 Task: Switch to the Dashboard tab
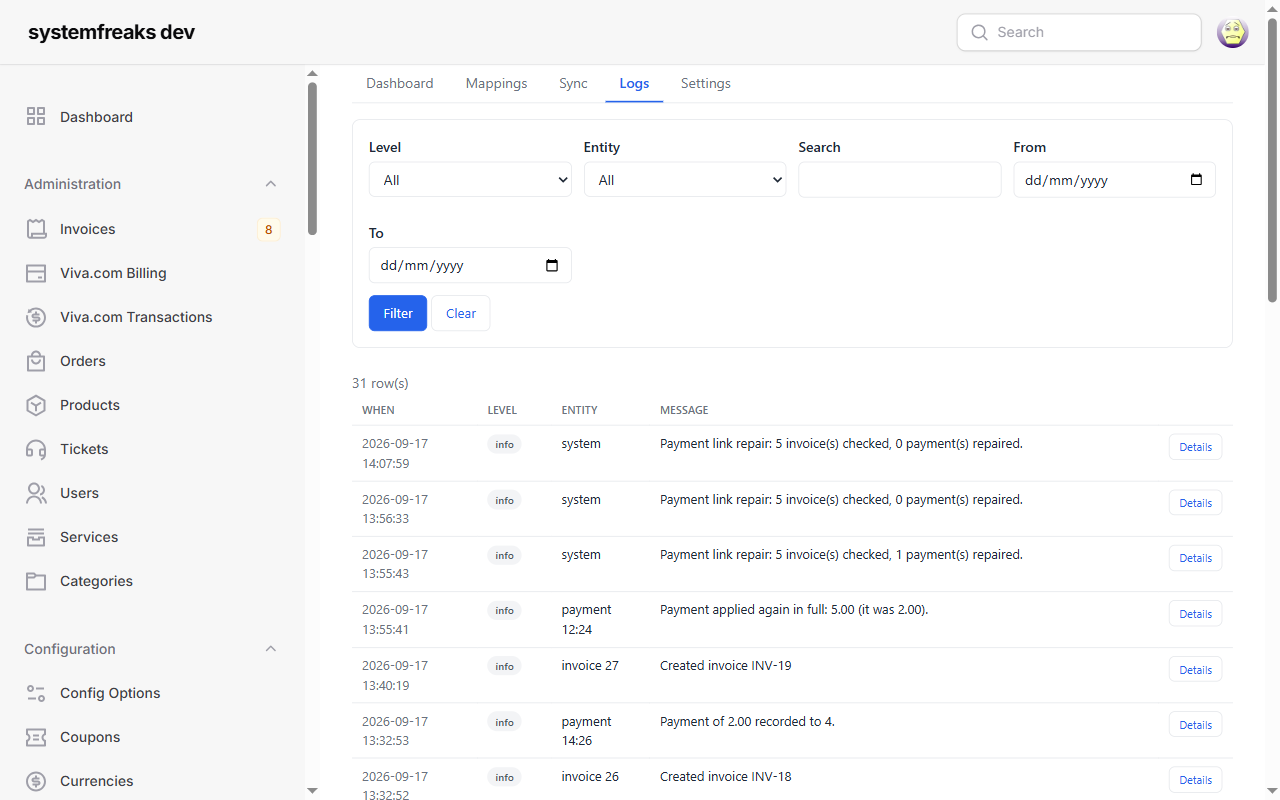(399, 83)
